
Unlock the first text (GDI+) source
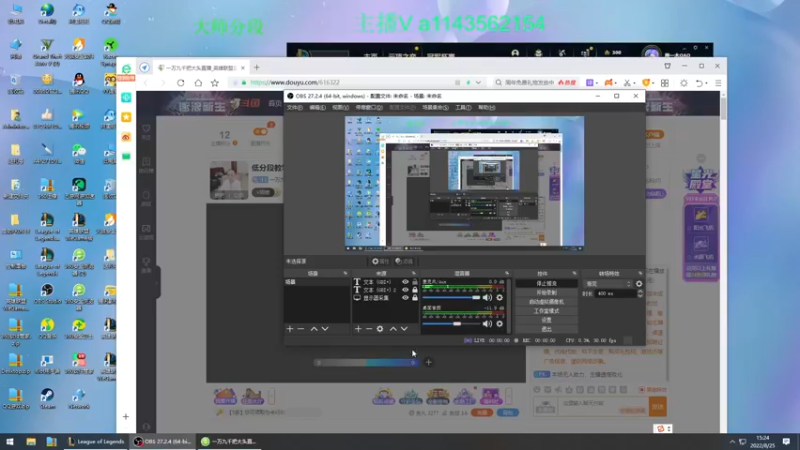pyautogui.click(x=415, y=282)
